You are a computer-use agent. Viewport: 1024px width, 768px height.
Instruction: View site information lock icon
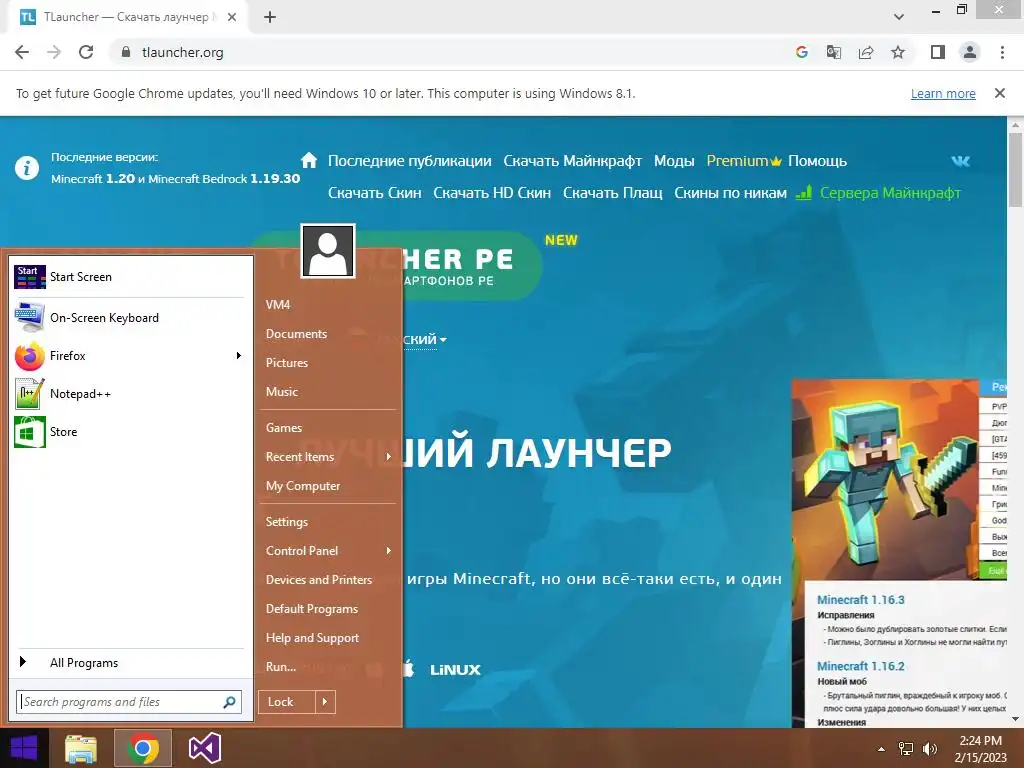pyautogui.click(x=126, y=52)
